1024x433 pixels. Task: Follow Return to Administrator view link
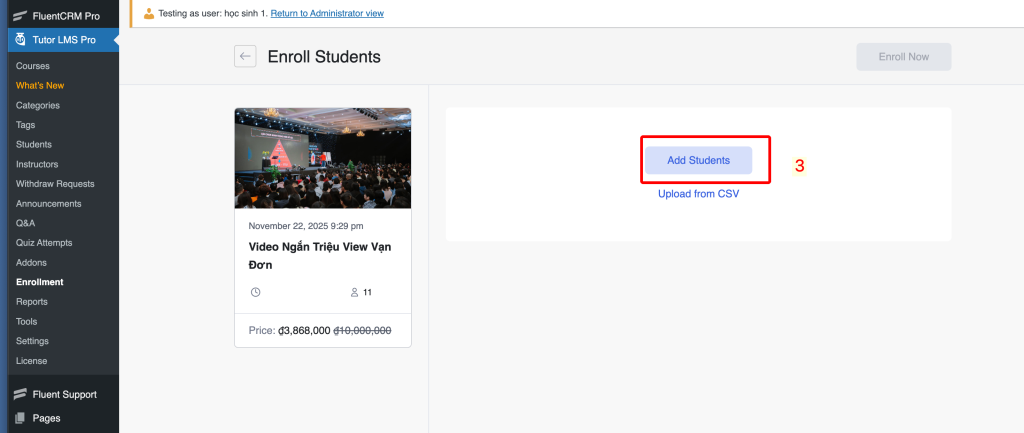pos(327,14)
